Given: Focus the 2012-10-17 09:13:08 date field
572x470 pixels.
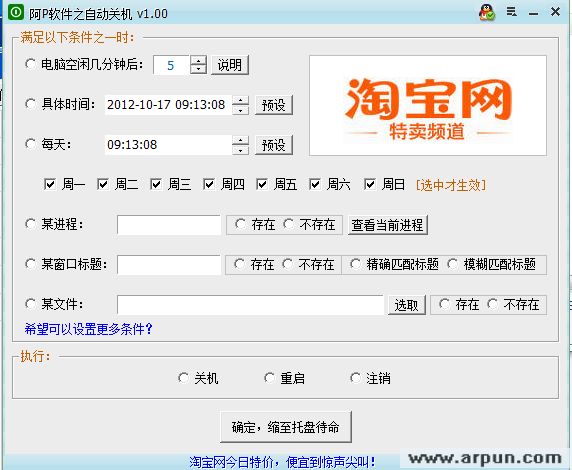Looking at the screenshot, I should point(168,105).
